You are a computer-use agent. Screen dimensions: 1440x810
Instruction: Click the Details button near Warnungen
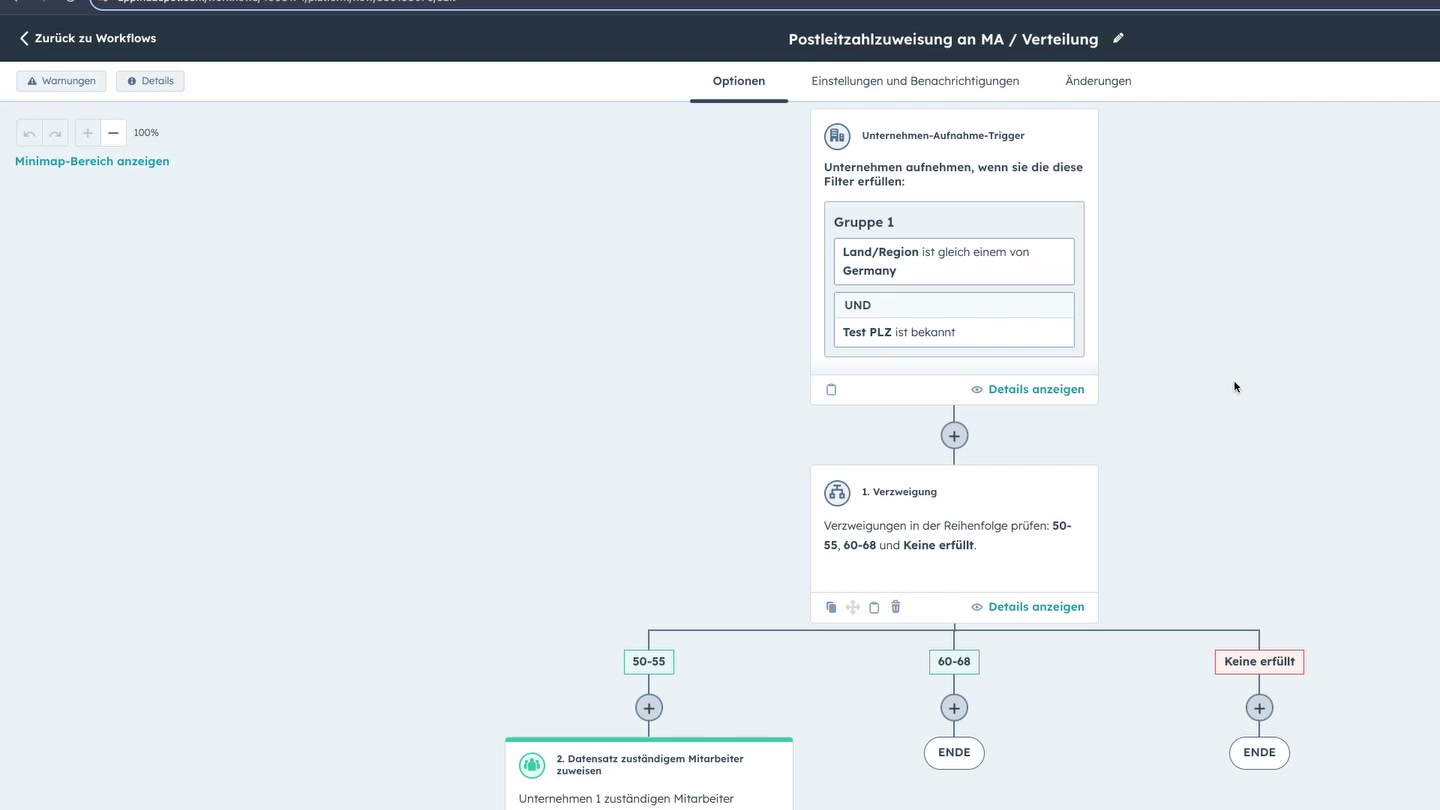pos(150,81)
